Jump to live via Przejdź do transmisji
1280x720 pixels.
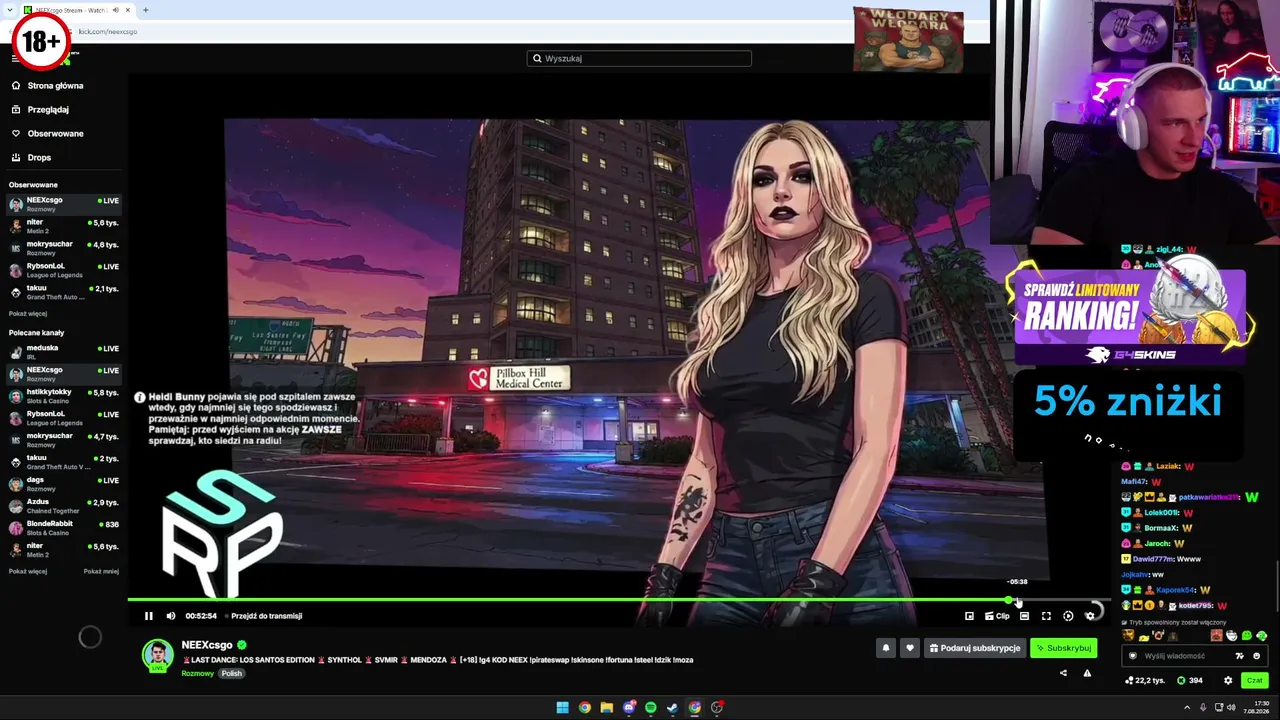click(x=266, y=616)
